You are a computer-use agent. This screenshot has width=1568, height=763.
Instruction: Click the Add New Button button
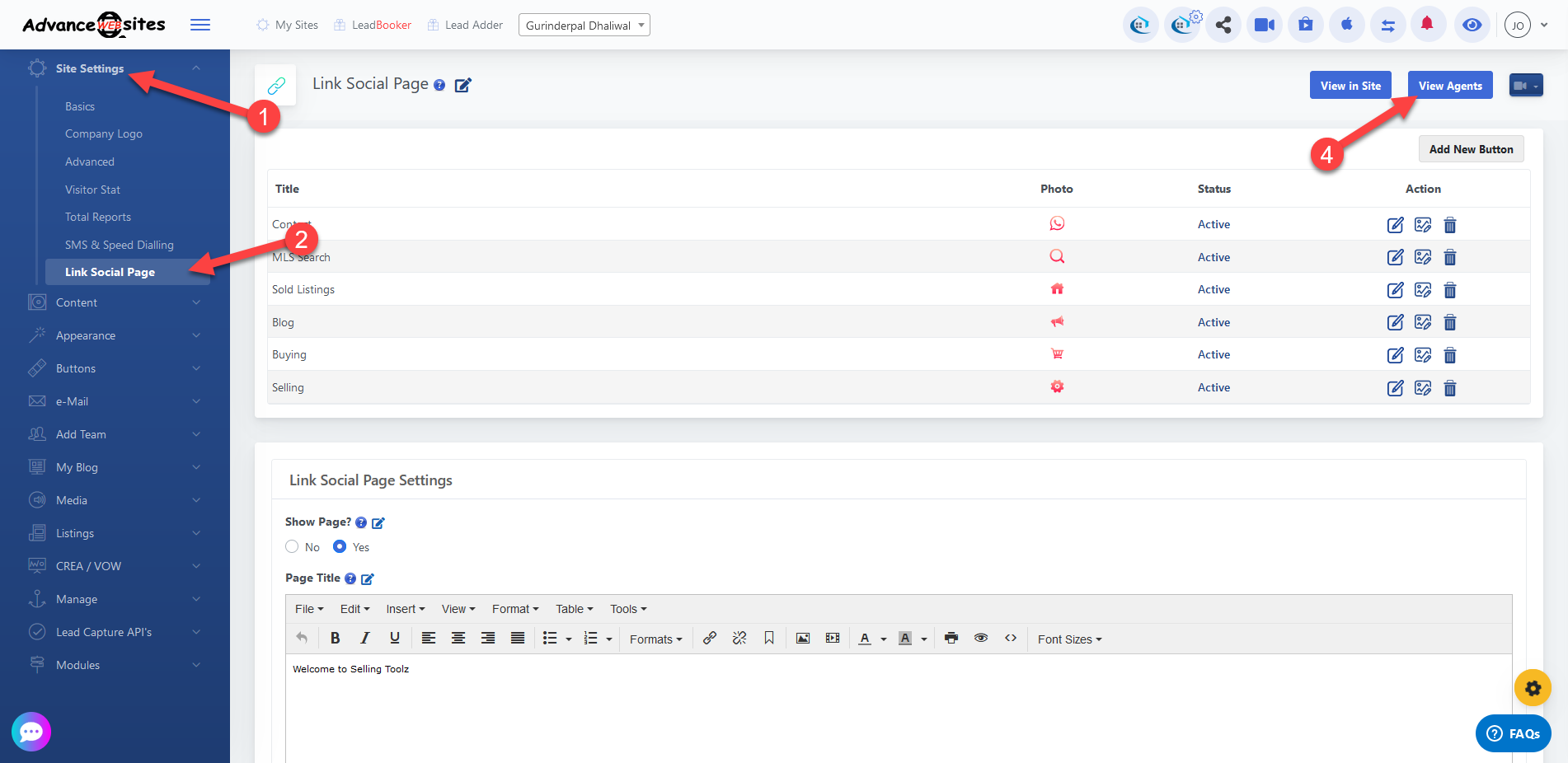[x=1471, y=149]
